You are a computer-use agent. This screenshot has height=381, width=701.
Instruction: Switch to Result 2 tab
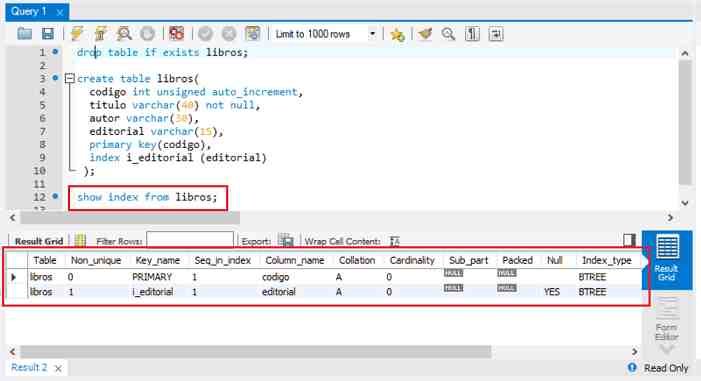pos(29,368)
